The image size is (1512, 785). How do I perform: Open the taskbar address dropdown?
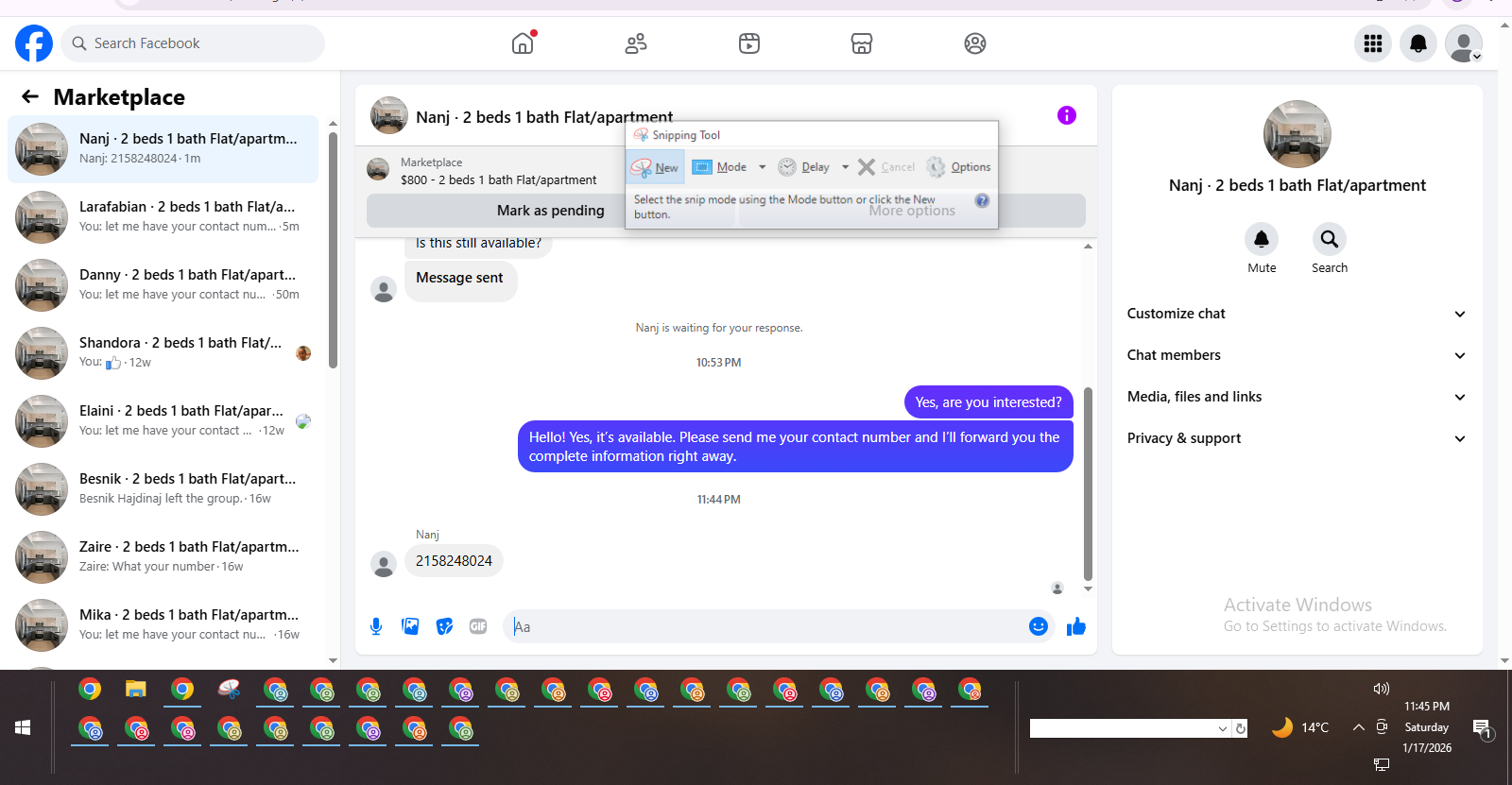pos(1223,728)
